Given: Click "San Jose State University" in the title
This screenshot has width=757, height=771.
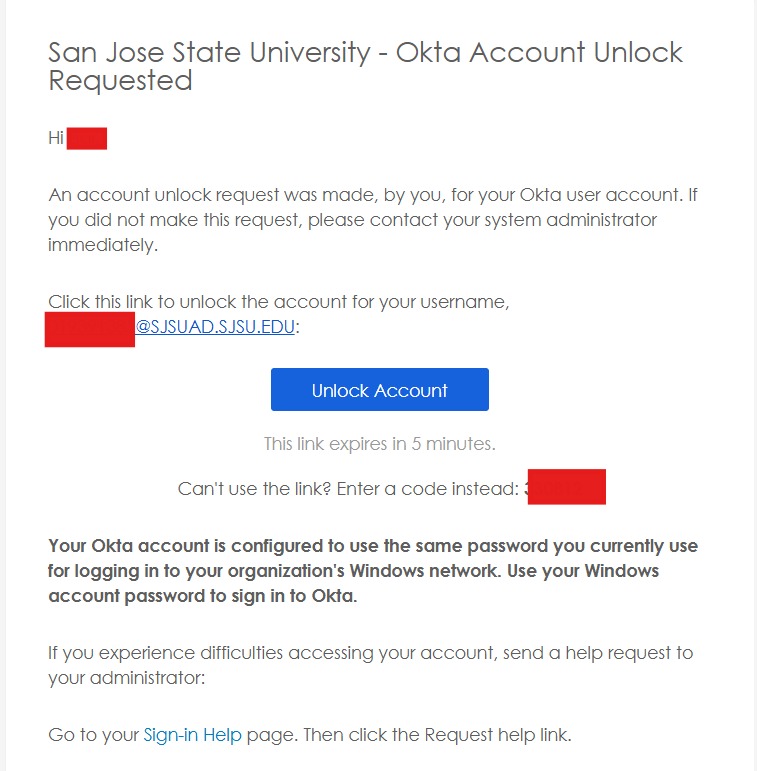Looking at the screenshot, I should [x=209, y=53].
